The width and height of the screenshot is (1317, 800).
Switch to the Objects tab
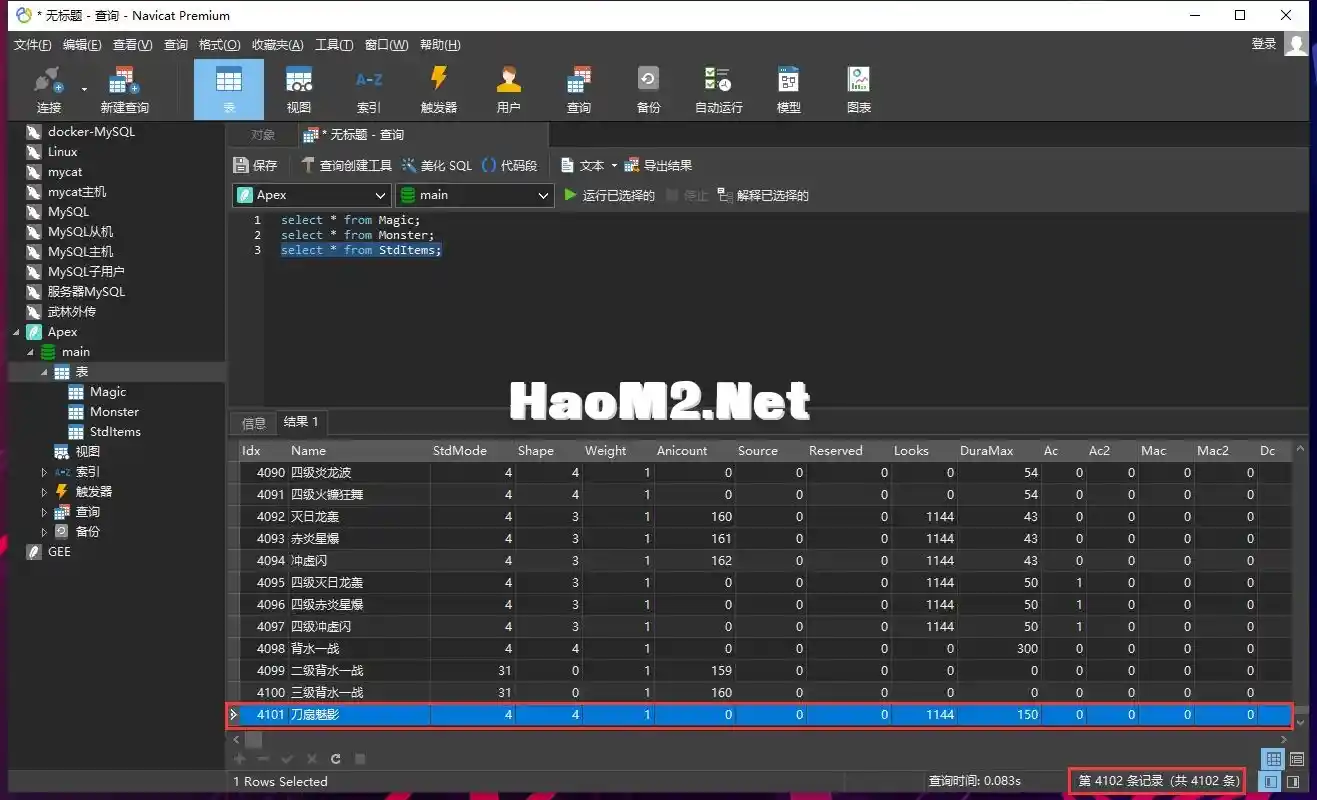pyautogui.click(x=263, y=135)
